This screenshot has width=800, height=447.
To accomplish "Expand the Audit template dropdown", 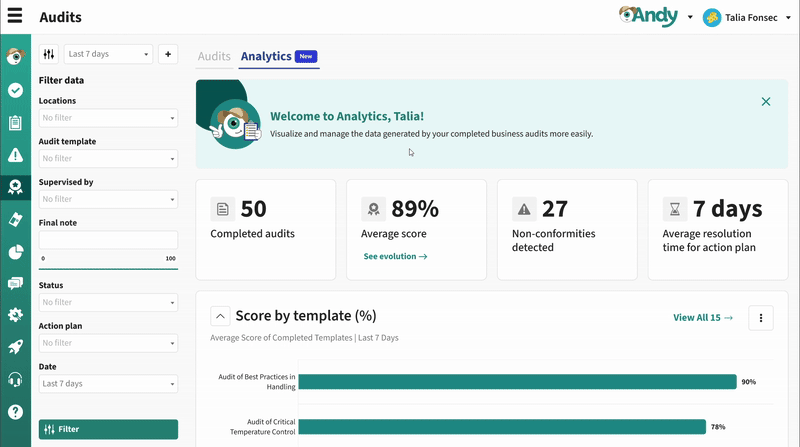I will click(x=108, y=158).
